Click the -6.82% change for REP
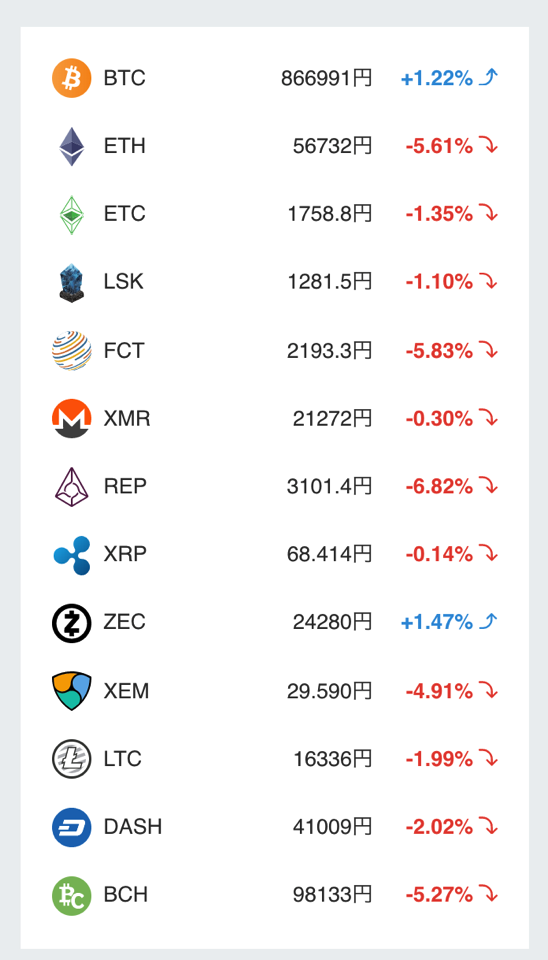The height and width of the screenshot is (960, 548). [x=438, y=487]
